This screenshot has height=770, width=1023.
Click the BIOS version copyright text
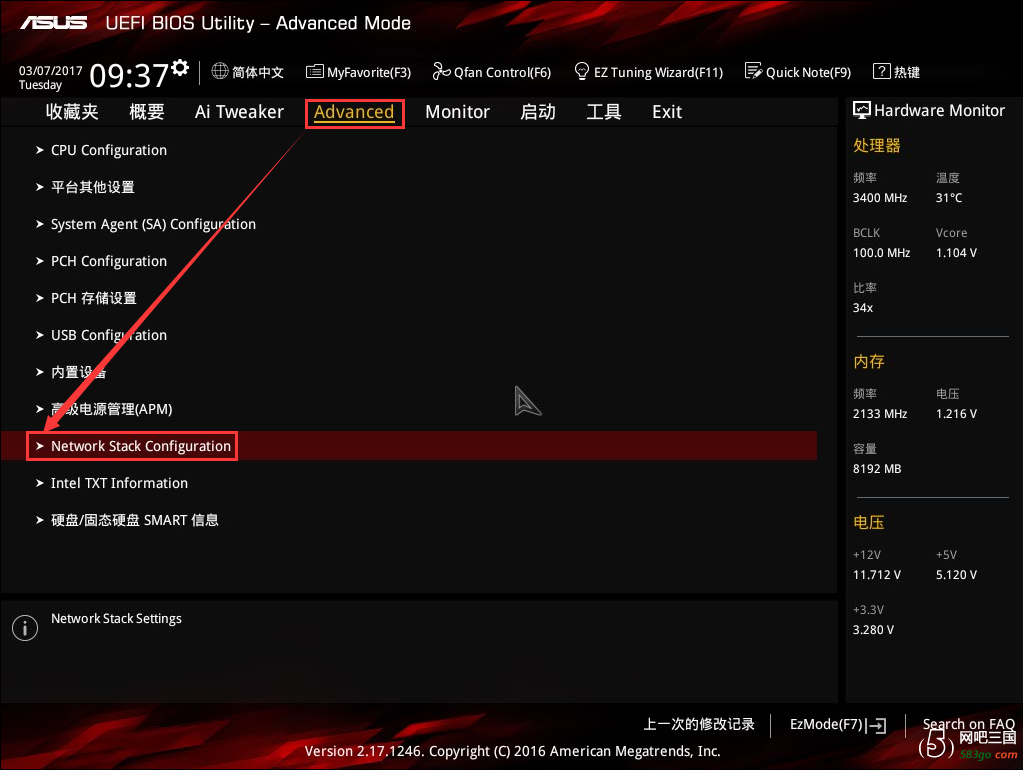coord(512,751)
